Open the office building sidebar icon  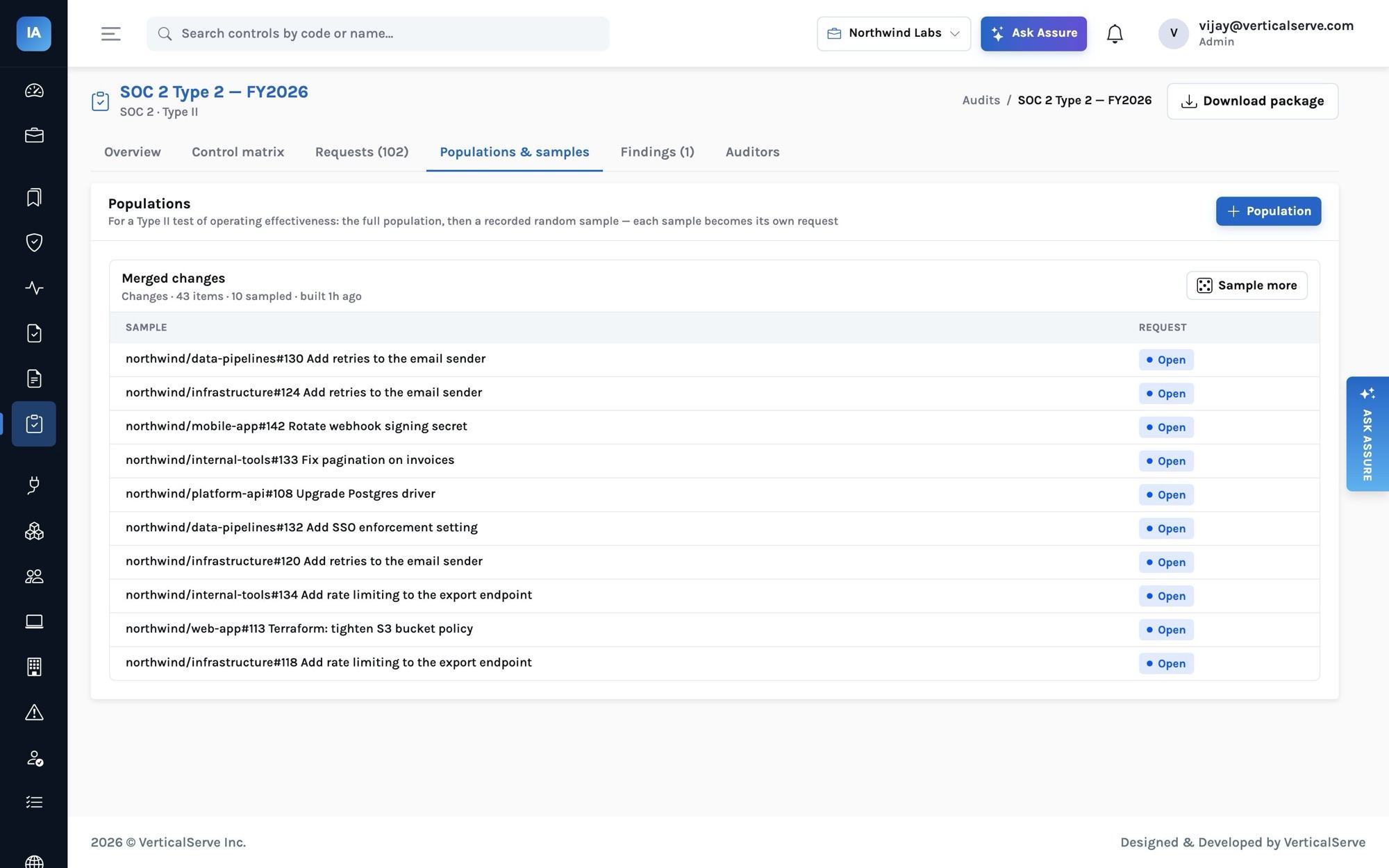tap(34, 667)
